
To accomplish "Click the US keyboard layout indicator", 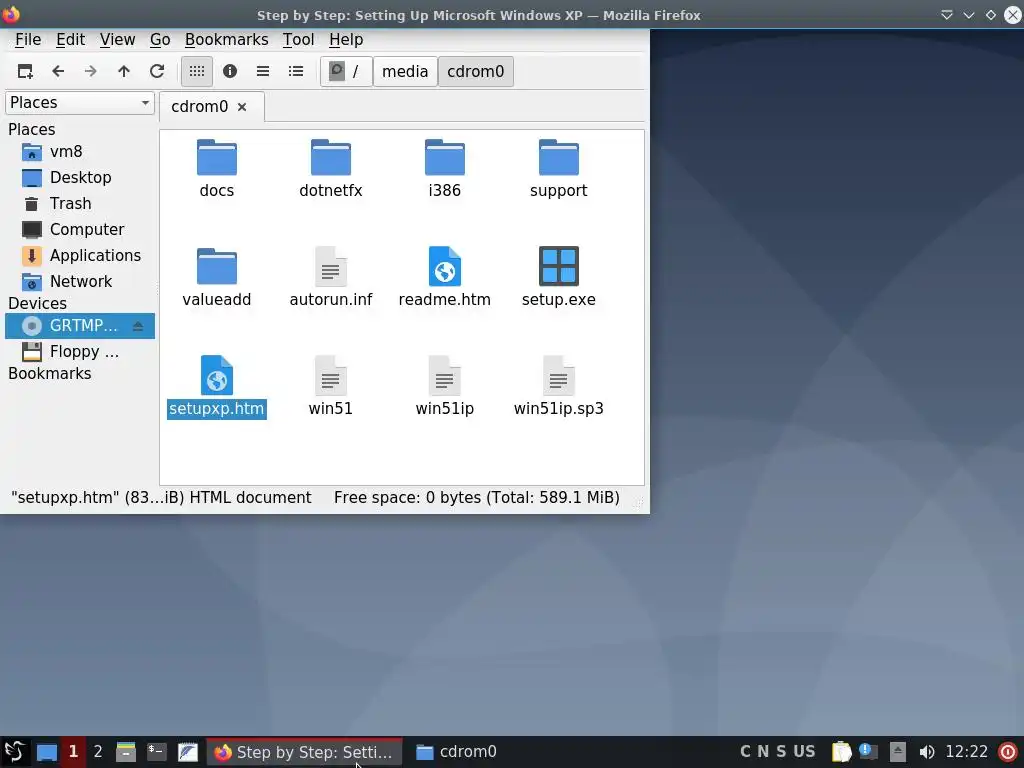I will coord(804,752).
